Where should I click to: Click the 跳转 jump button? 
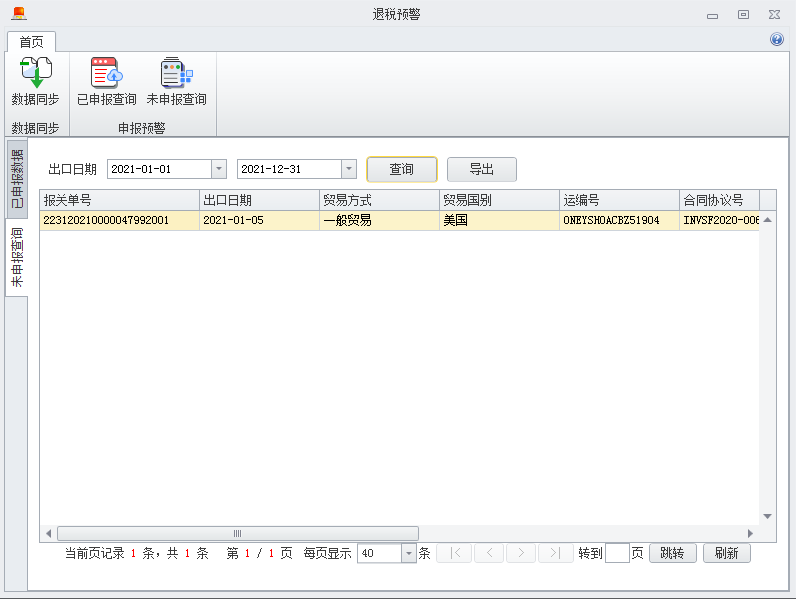[x=673, y=553]
